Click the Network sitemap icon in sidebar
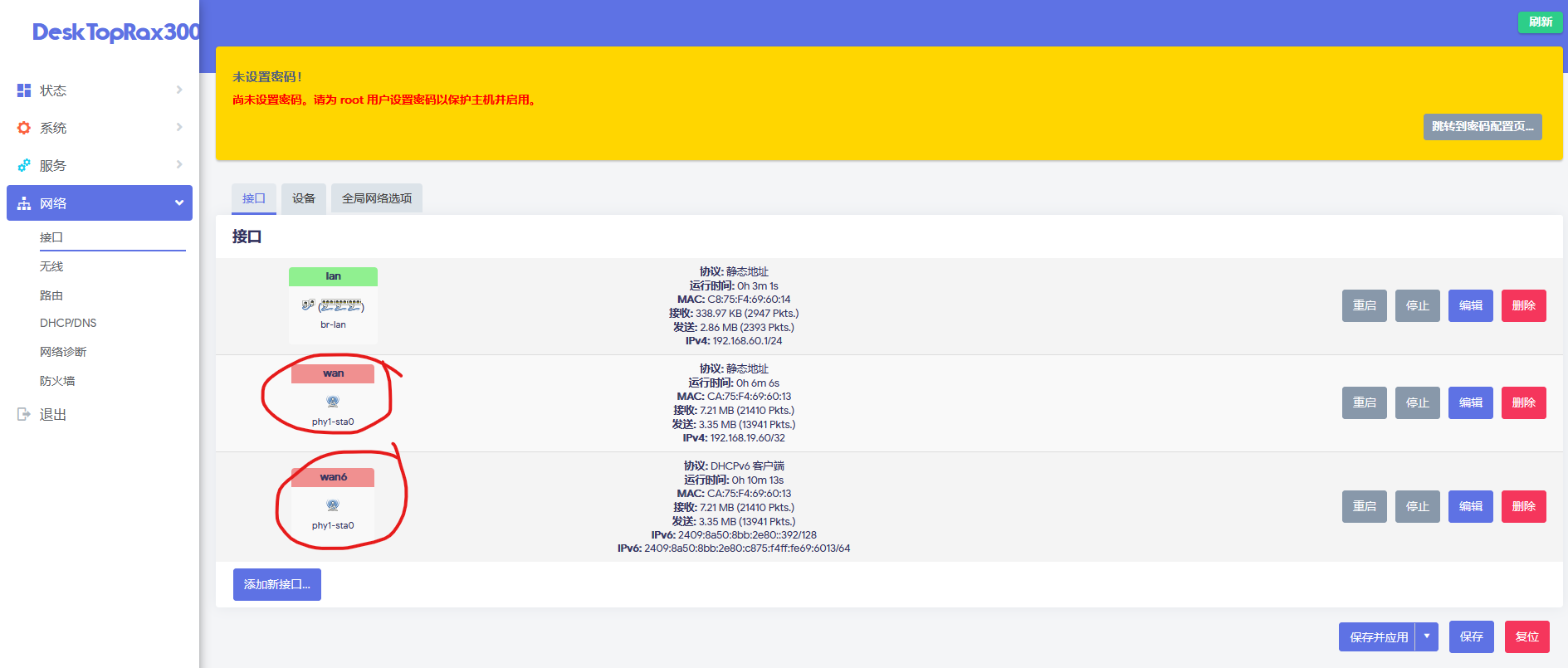This screenshot has width=1568, height=668. pos(24,203)
